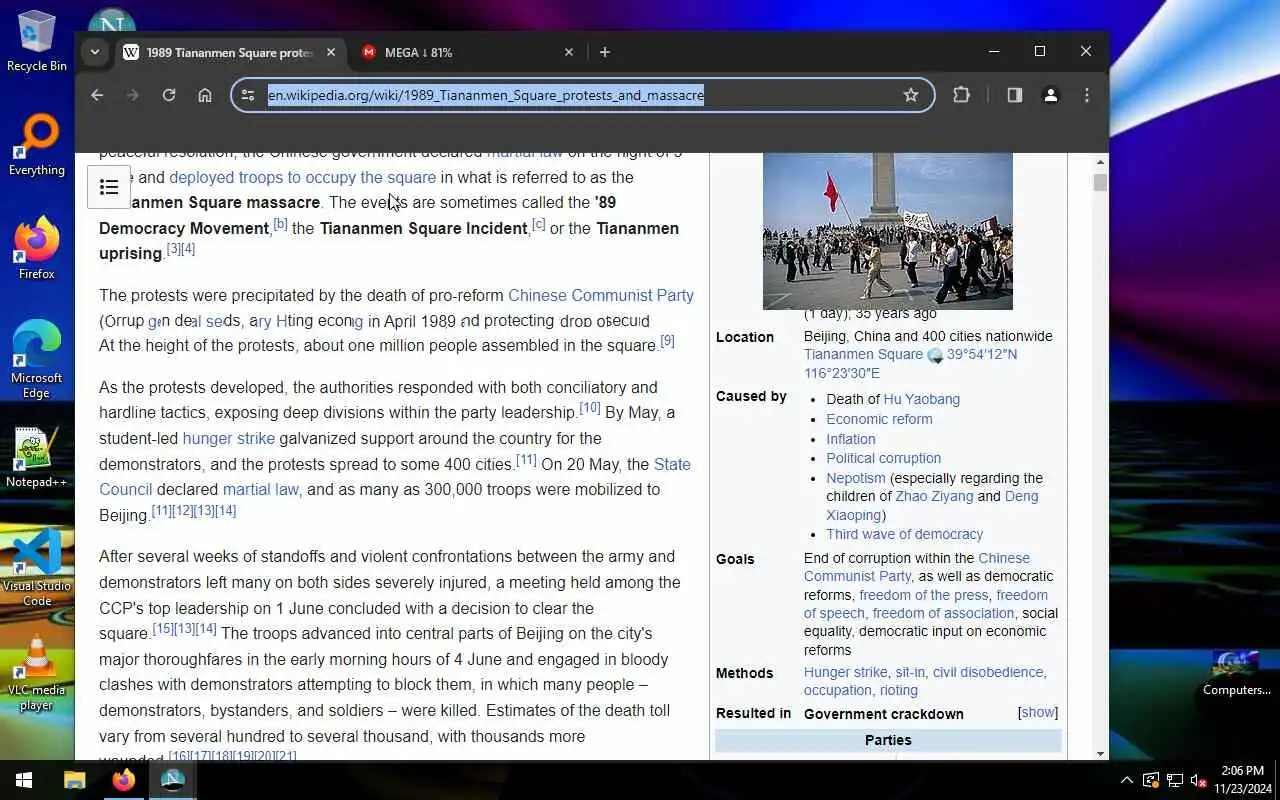
Task: Open the freedom of association link
Action: pos(943,613)
